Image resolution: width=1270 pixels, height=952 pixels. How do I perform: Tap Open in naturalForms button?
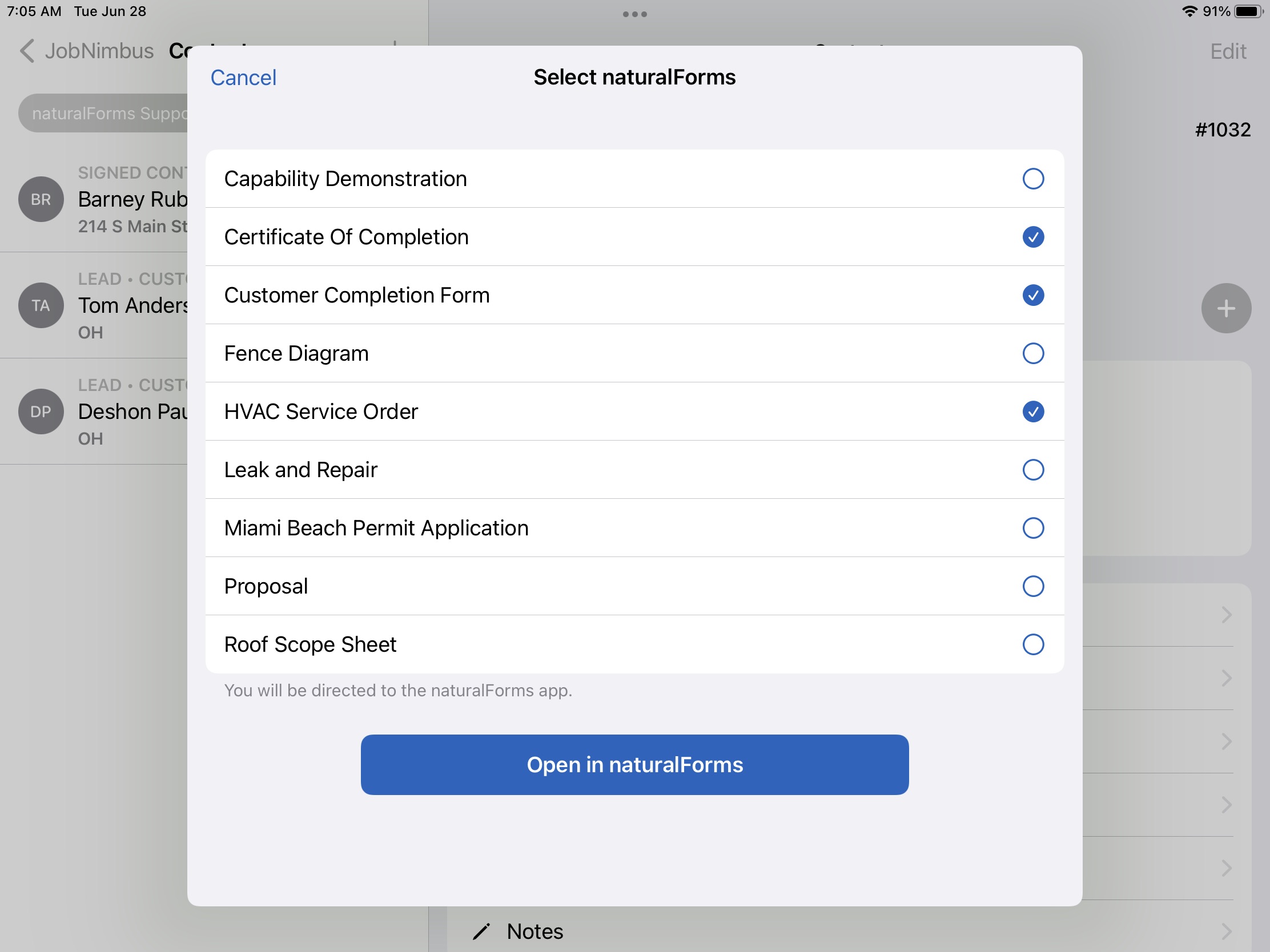(x=634, y=764)
